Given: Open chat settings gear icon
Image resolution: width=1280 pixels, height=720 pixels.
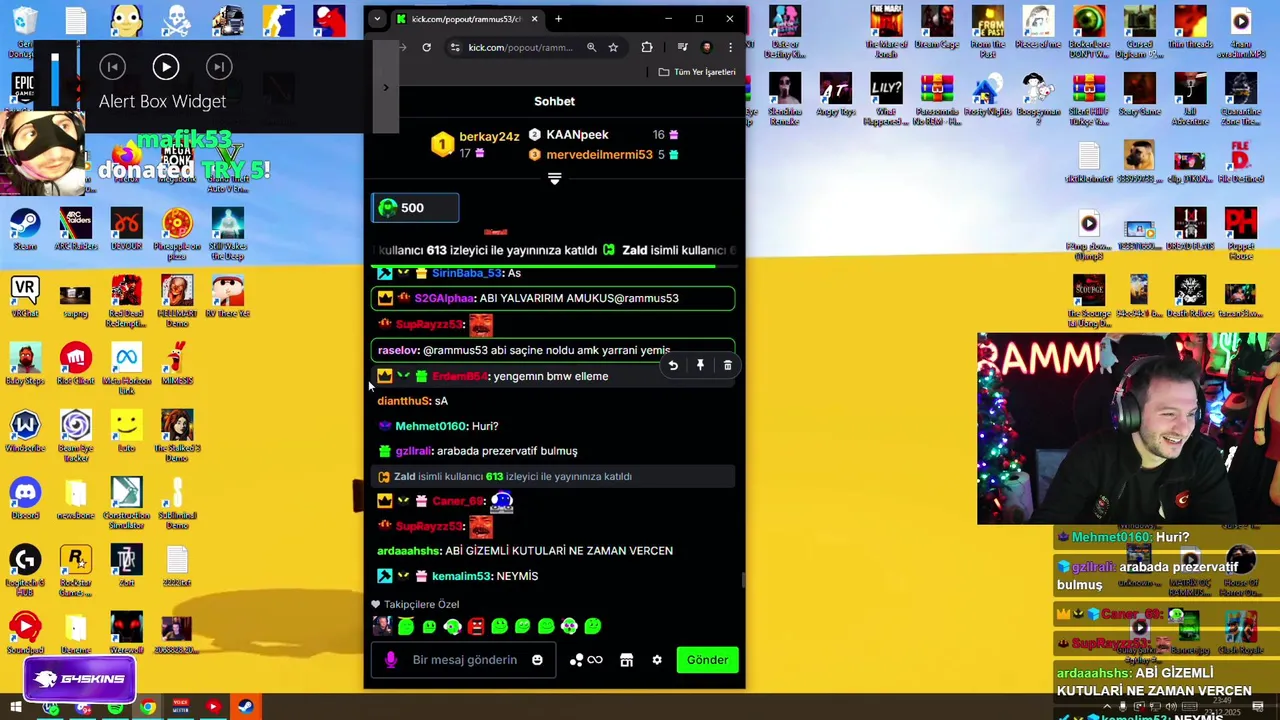Looking at the screenshot, I should (657, 660).
